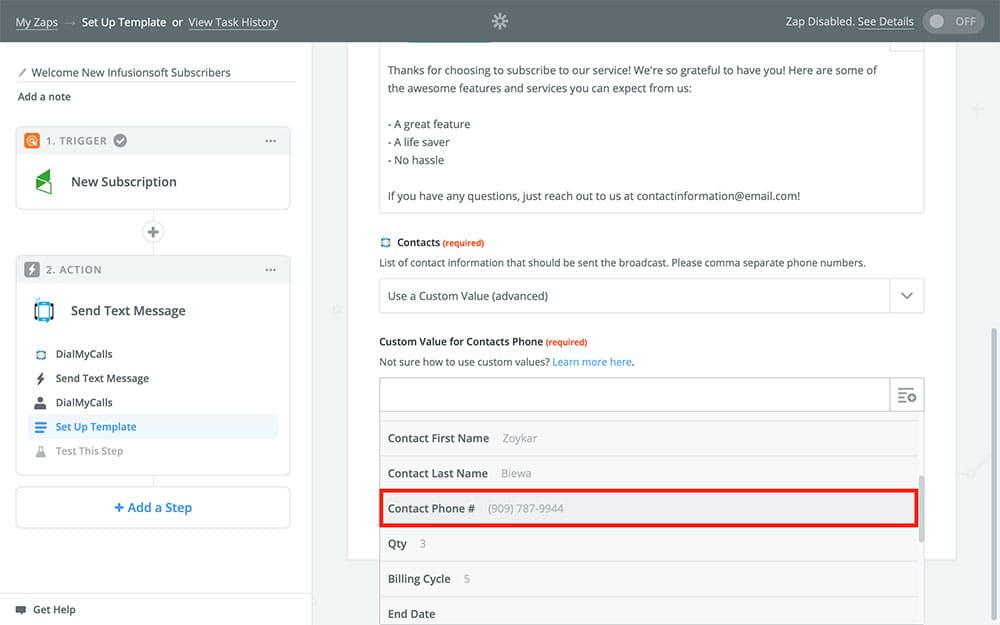Image resolution: width=1000 pixels, height=625 pixels.
Task: Open the Learn more here link
Action: pos(592,362)
